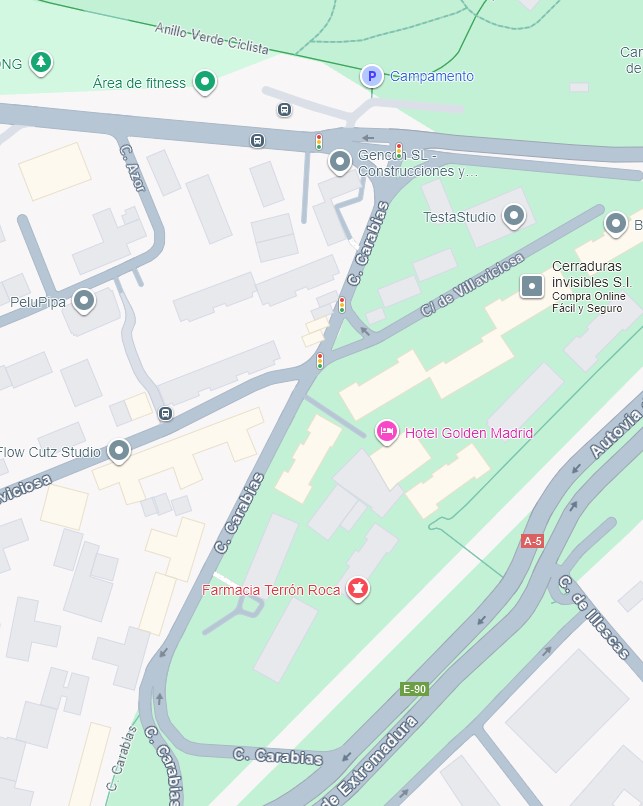This screenshot has height=806, width=643.
Task: Click the green tree park marker
Action: point(41,63)
